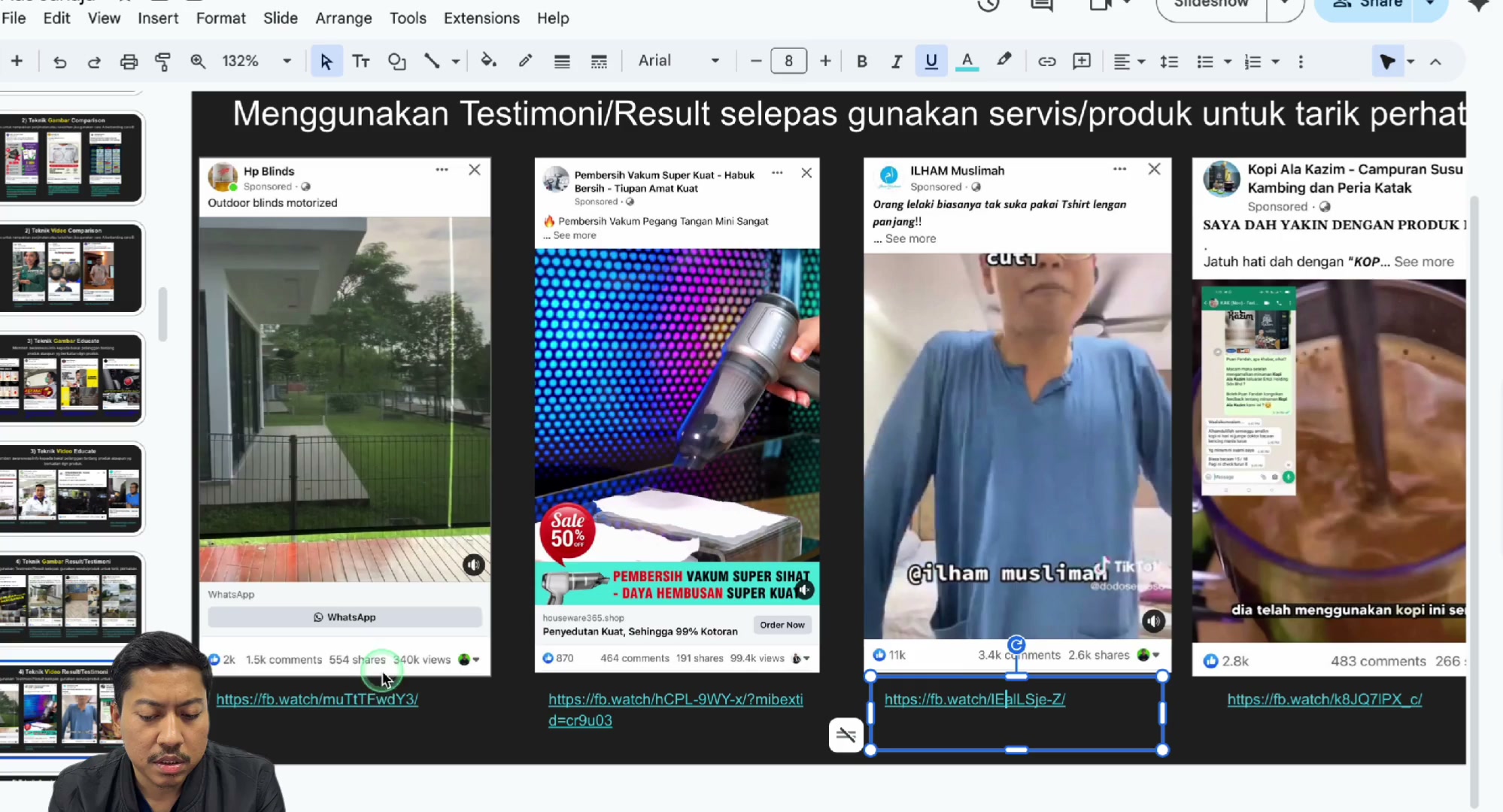
Task: Open the Text color picker
Action: (967, 62)
